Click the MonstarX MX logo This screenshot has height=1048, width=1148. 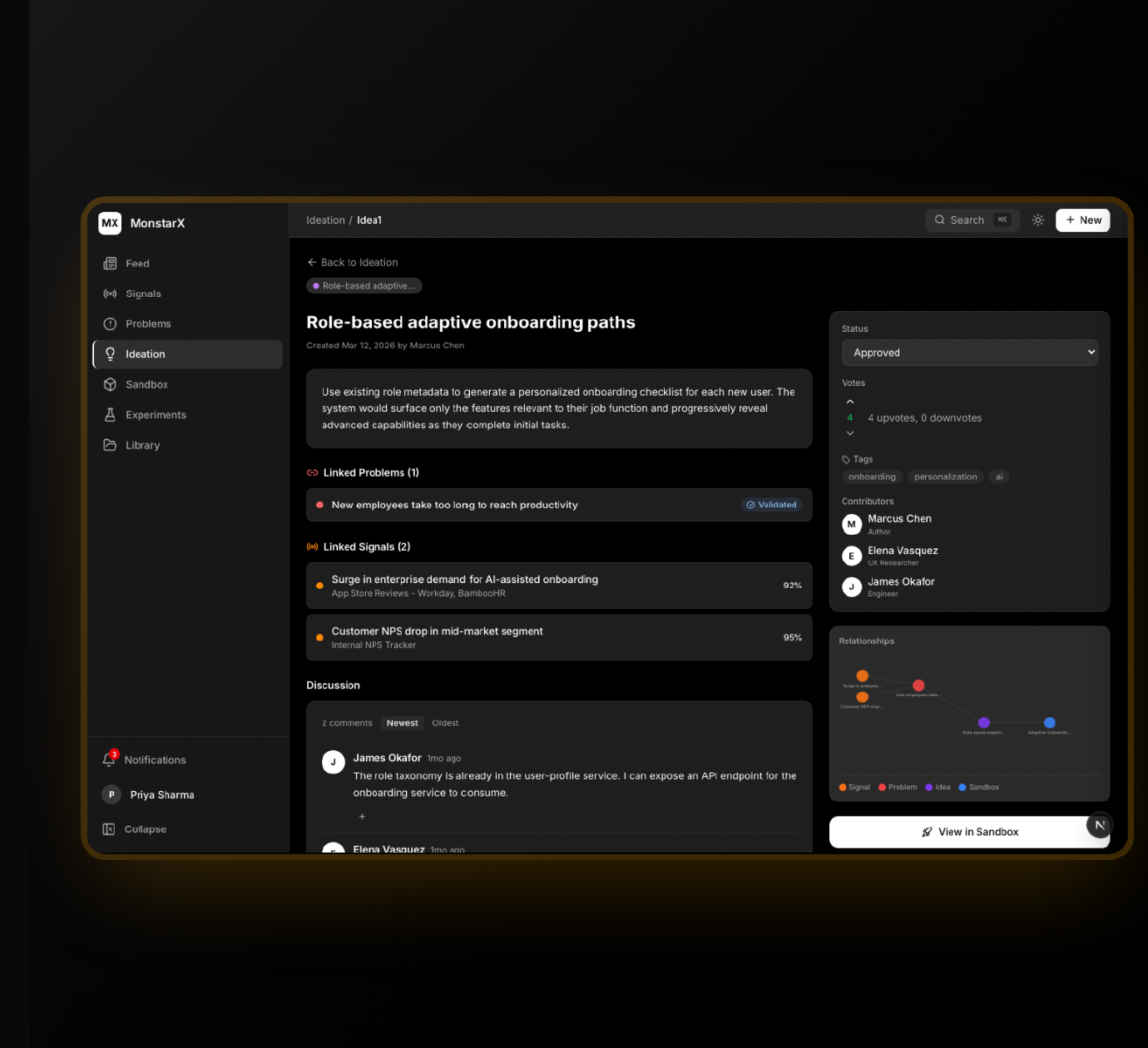pyautogui.click(x=110, y=223)
